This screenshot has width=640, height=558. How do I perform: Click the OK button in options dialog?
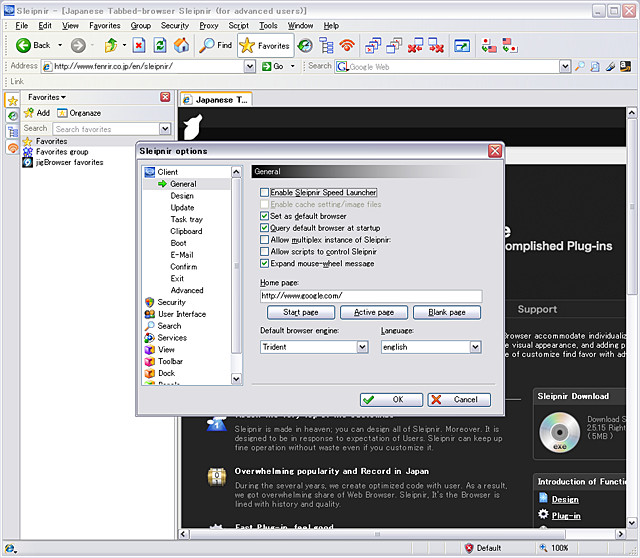[x=391, y=400]
